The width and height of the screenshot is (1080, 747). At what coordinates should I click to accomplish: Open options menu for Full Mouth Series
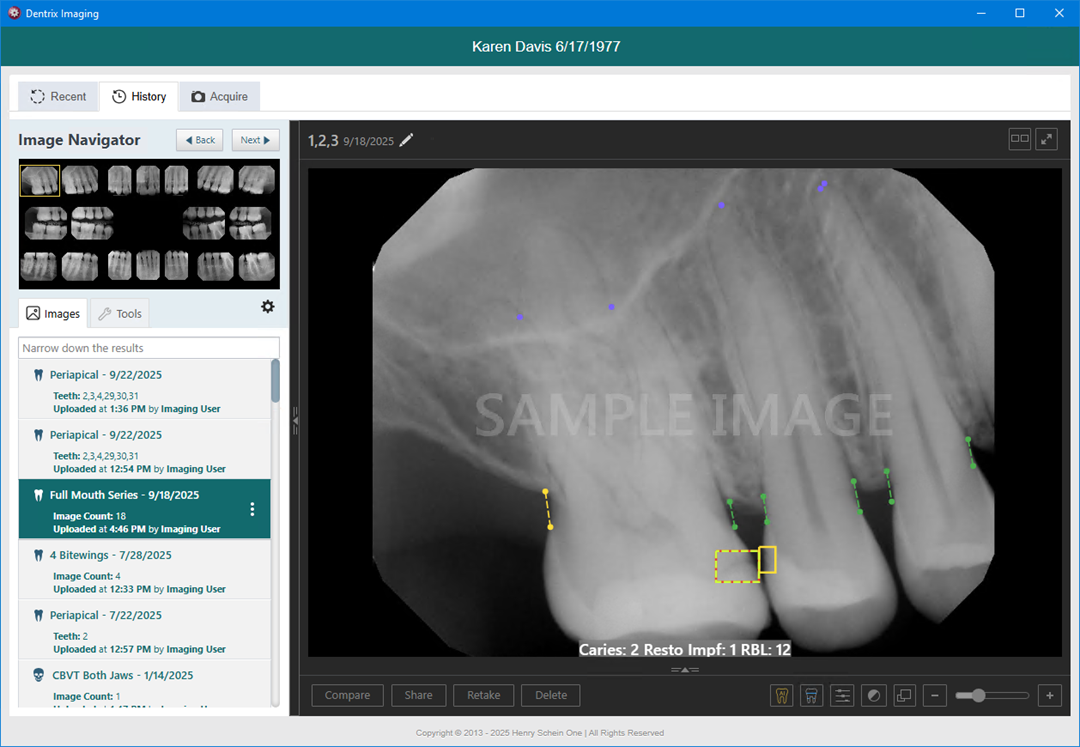pos(252,509)
